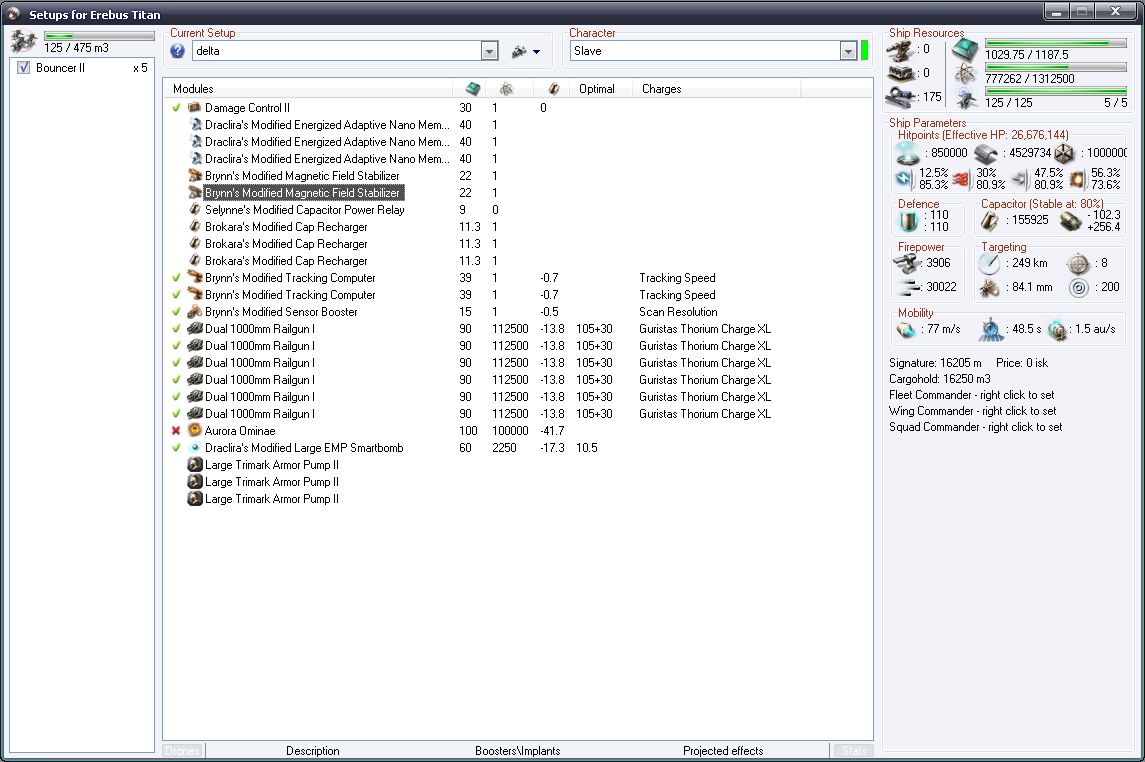Click the explosive resistance icon beside 56.3%
The height and width of the screenshot is (762, 1145).
1077,179
